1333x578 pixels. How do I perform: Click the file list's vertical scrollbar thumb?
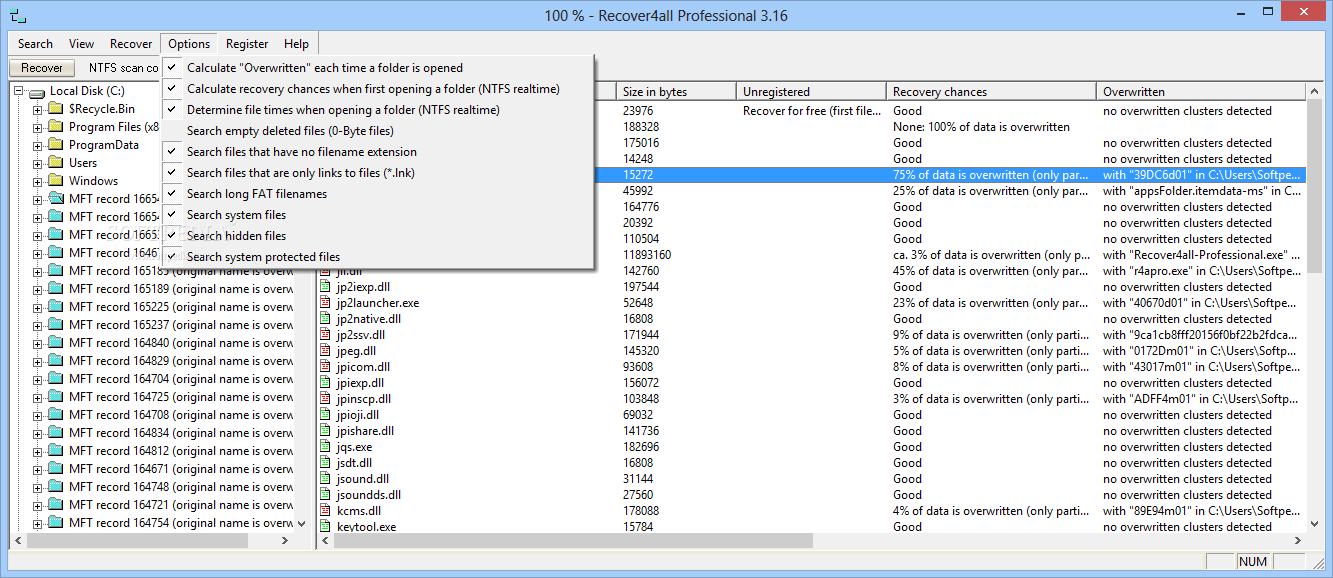click(1315, 187)
